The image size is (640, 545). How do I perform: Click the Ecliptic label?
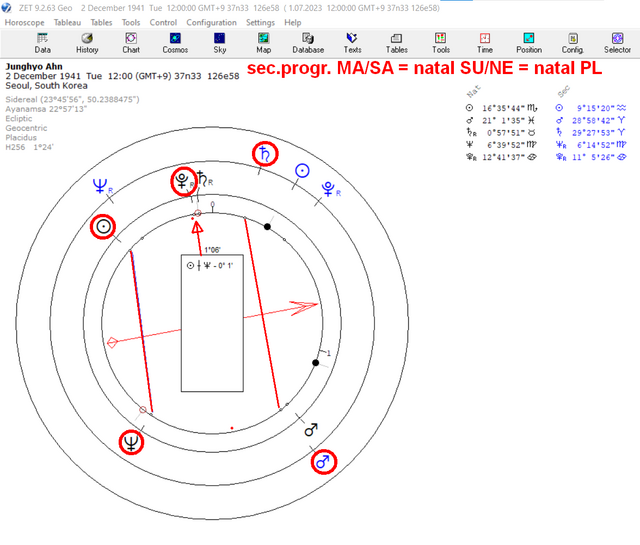point(19,118)
